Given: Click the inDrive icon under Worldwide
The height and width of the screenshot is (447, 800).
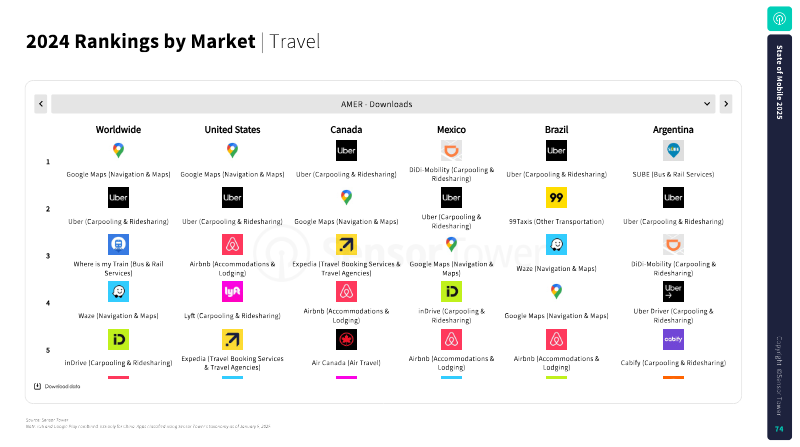Looking at the screenshot, I should coord(118,339).
